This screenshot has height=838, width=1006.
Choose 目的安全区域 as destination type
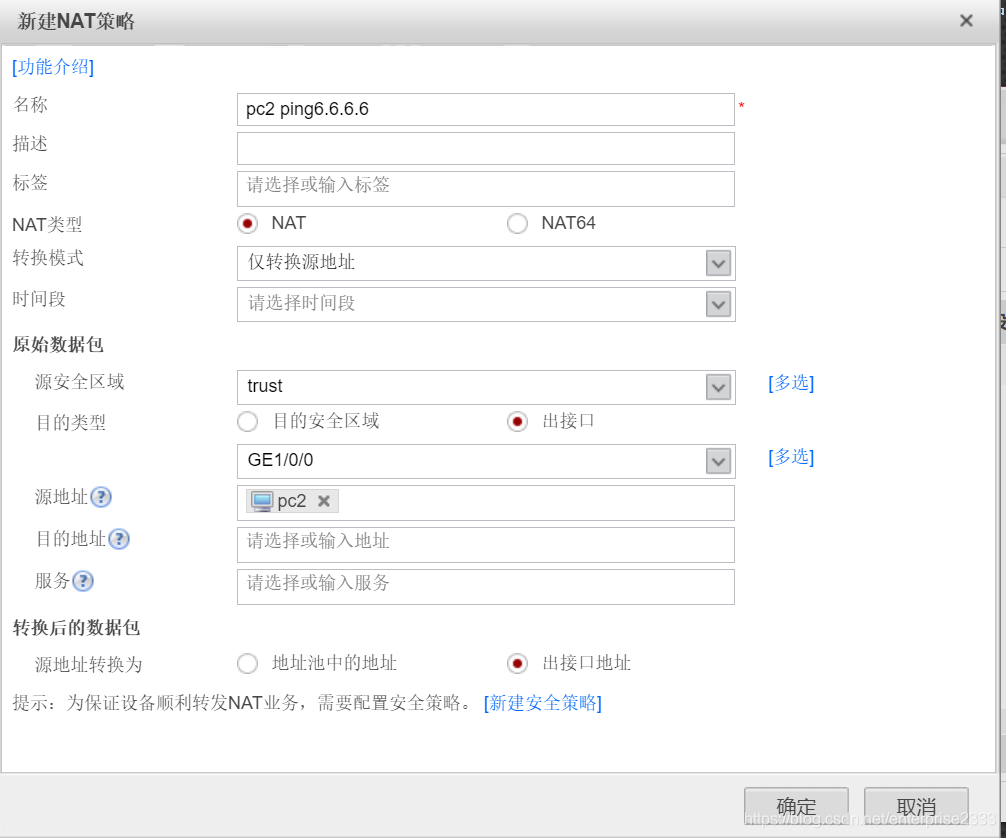point(248,422)
